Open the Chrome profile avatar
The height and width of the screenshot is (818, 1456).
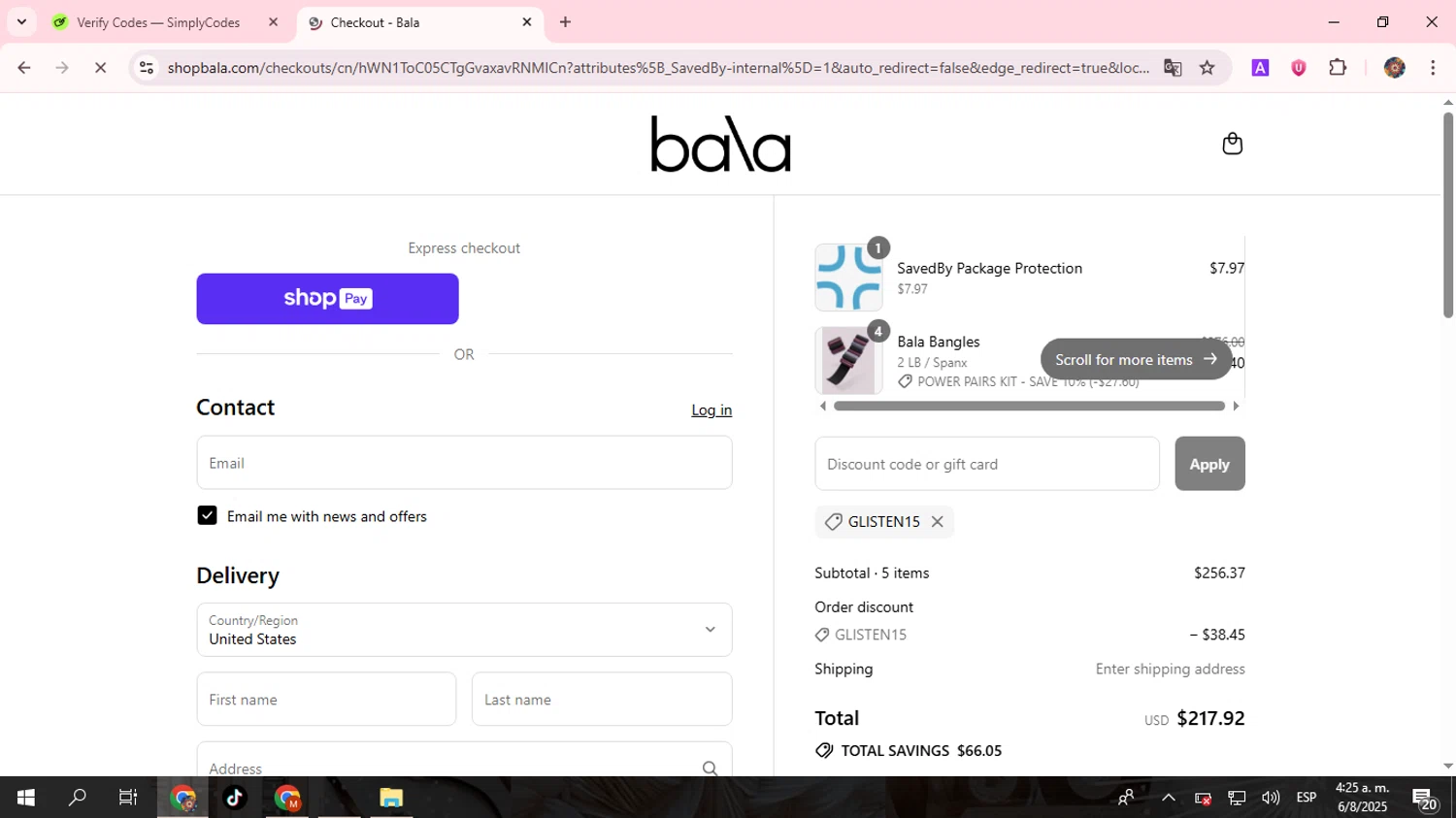[x=1395, y=68]
